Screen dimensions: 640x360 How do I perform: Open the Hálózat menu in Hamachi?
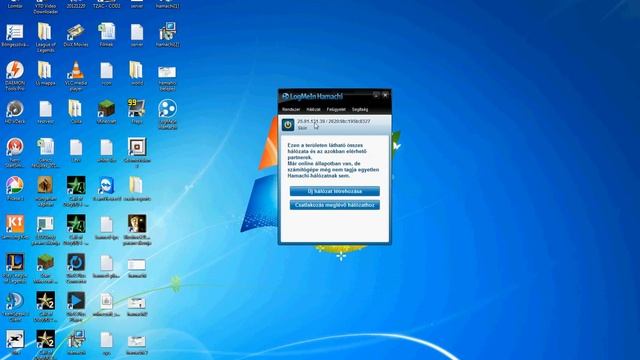coord(313,109)
